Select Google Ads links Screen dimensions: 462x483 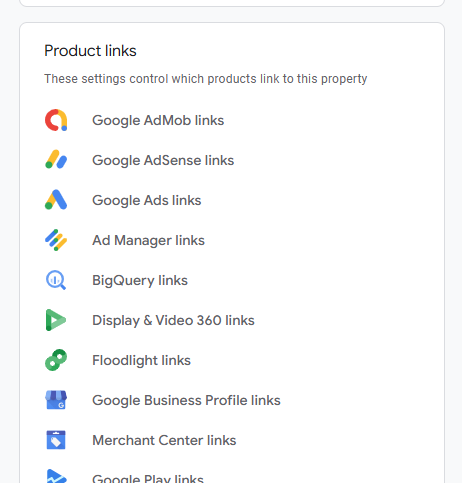tap(147, 200)
